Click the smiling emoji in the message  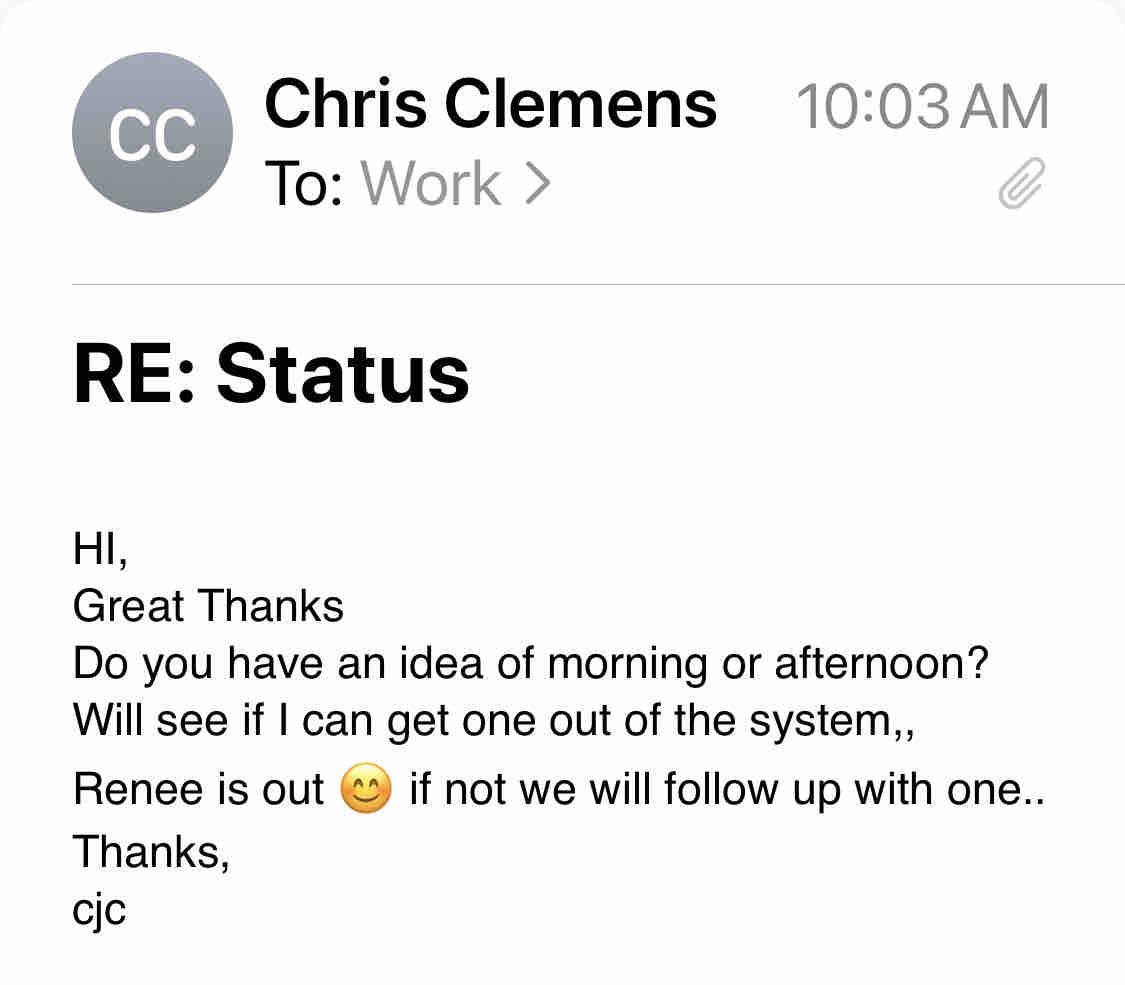click(x=366, y=790)
